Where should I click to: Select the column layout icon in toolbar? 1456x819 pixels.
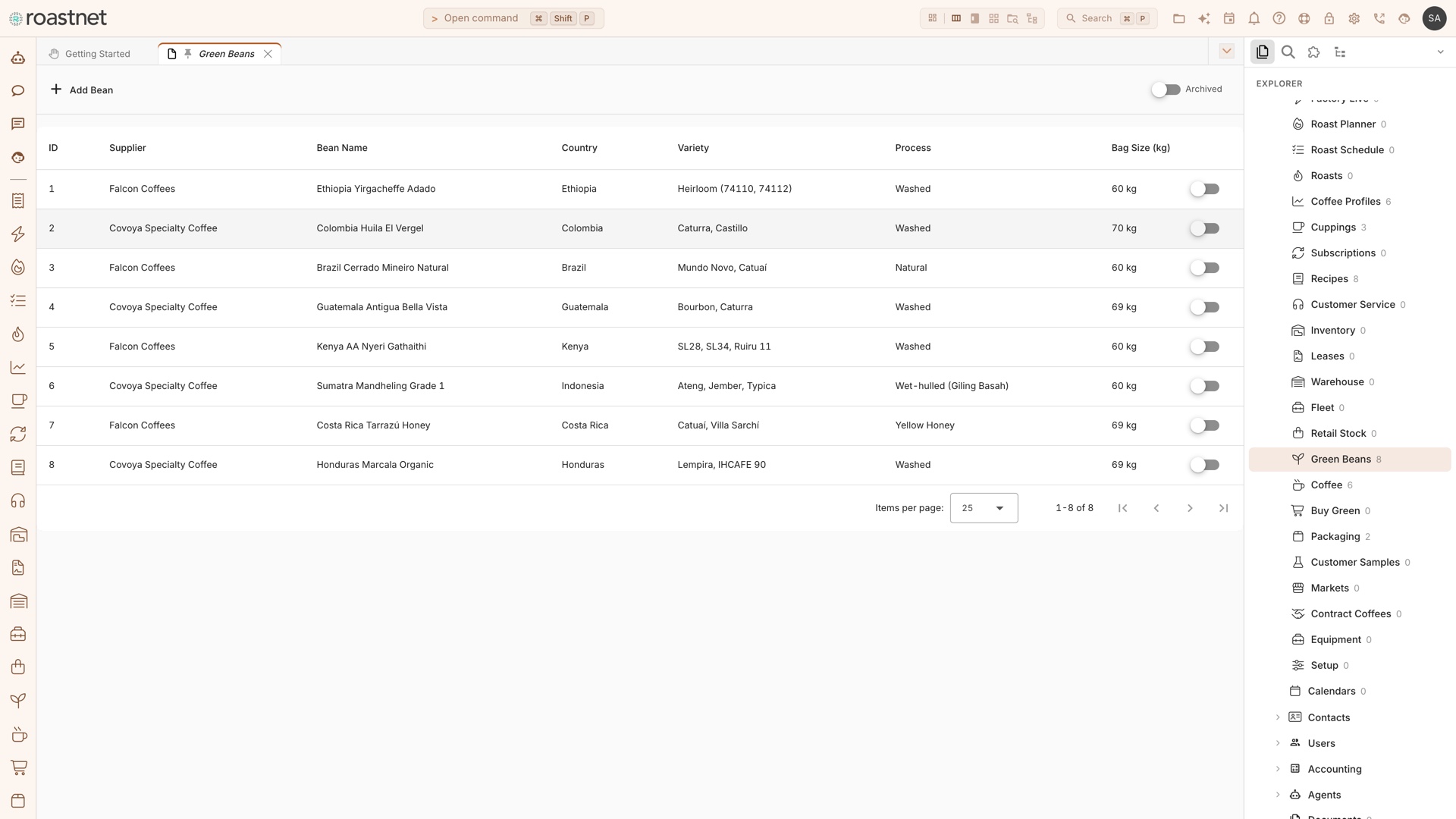955,18
